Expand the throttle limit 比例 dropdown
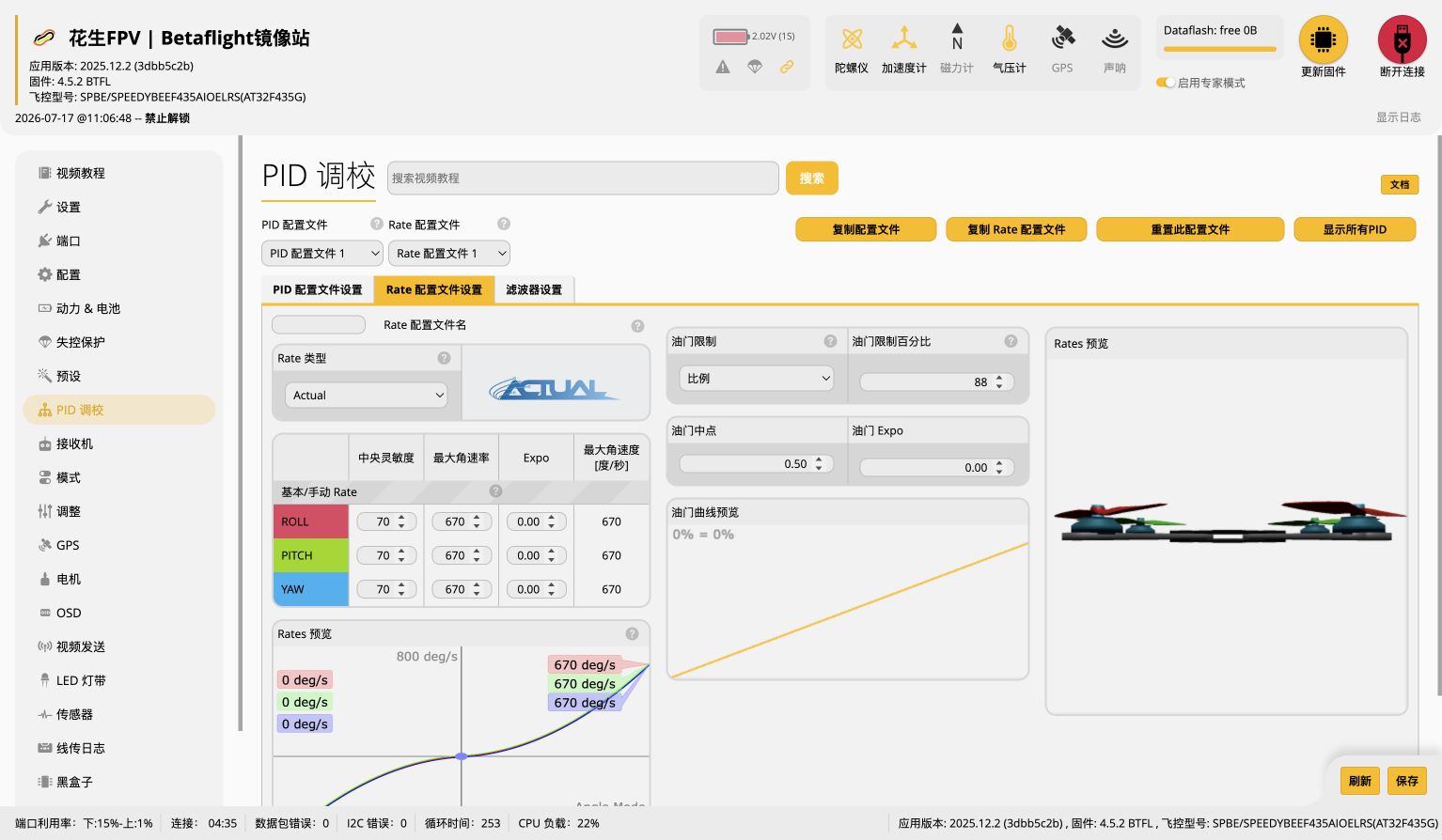Image resolution: width=1442 pixels, height=840 pixels. tap(757, 379)
